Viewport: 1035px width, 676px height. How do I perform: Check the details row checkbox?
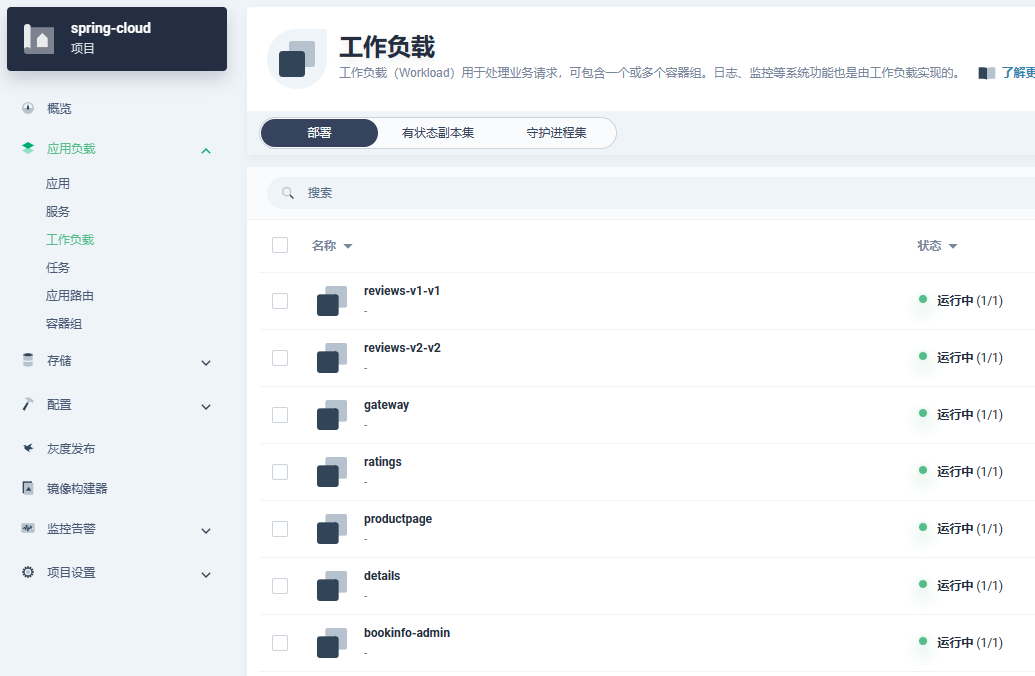click(280, 586)
